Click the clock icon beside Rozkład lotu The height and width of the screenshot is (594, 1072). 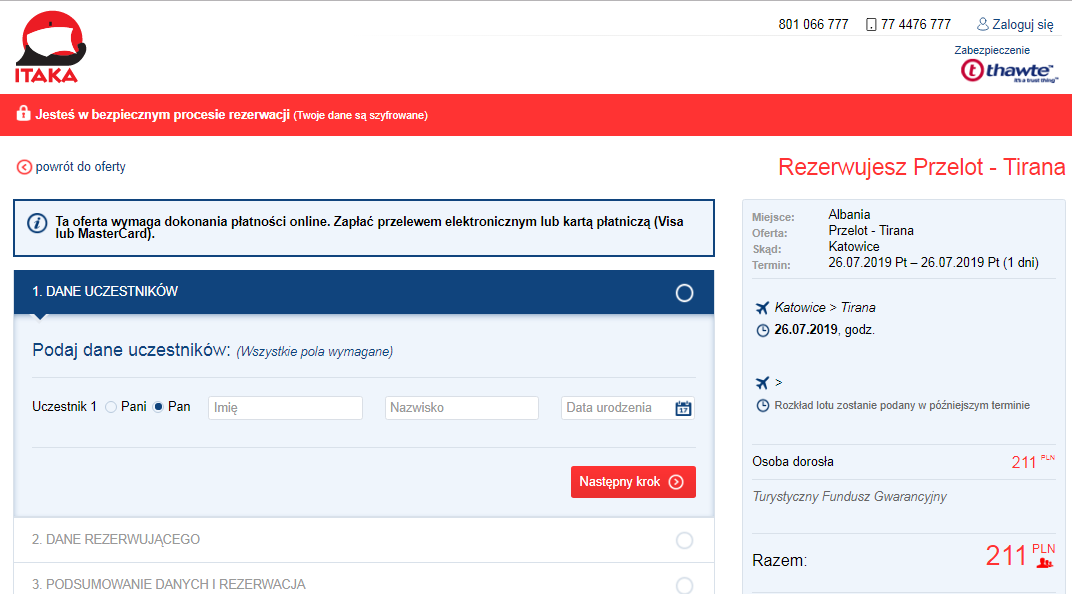(x=762, y=405)
